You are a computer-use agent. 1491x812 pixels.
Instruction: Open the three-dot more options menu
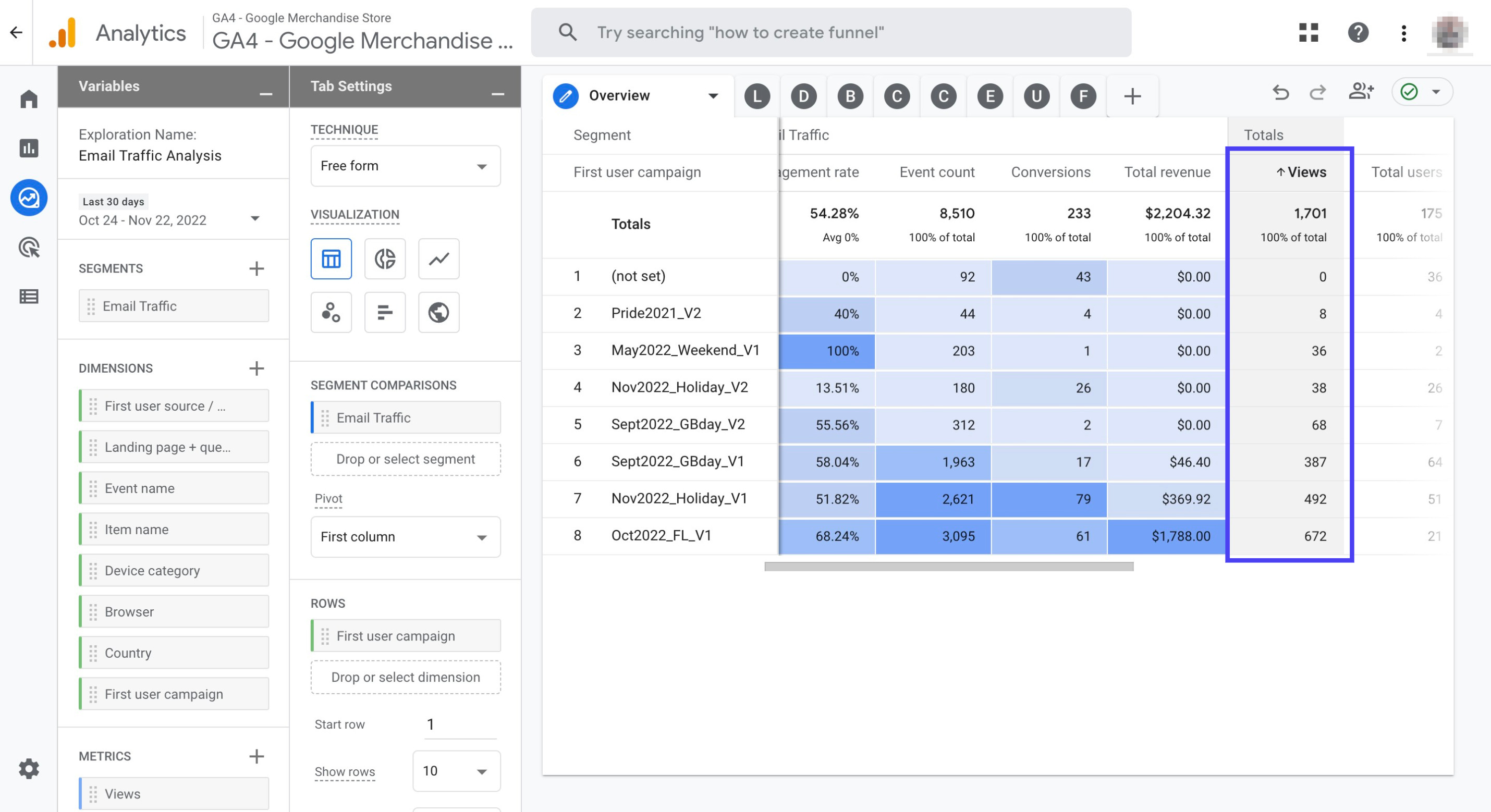click(x=1403, y=32)
